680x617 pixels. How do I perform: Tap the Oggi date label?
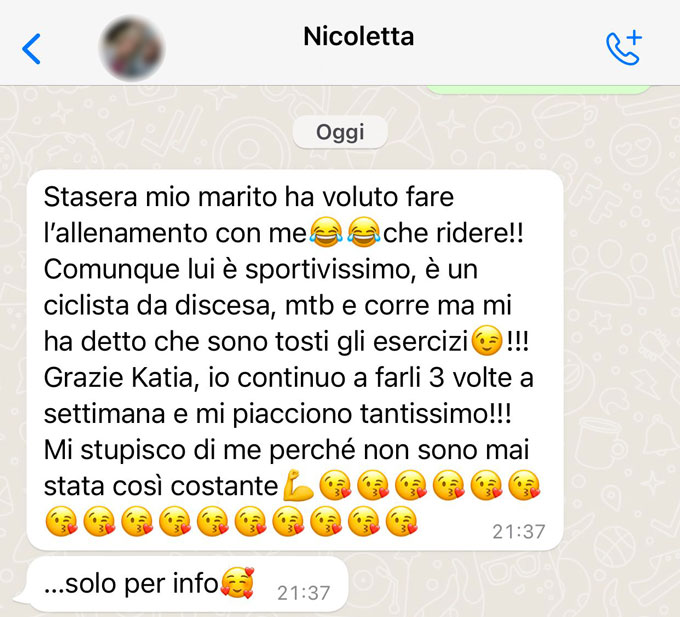click(340, 132)
